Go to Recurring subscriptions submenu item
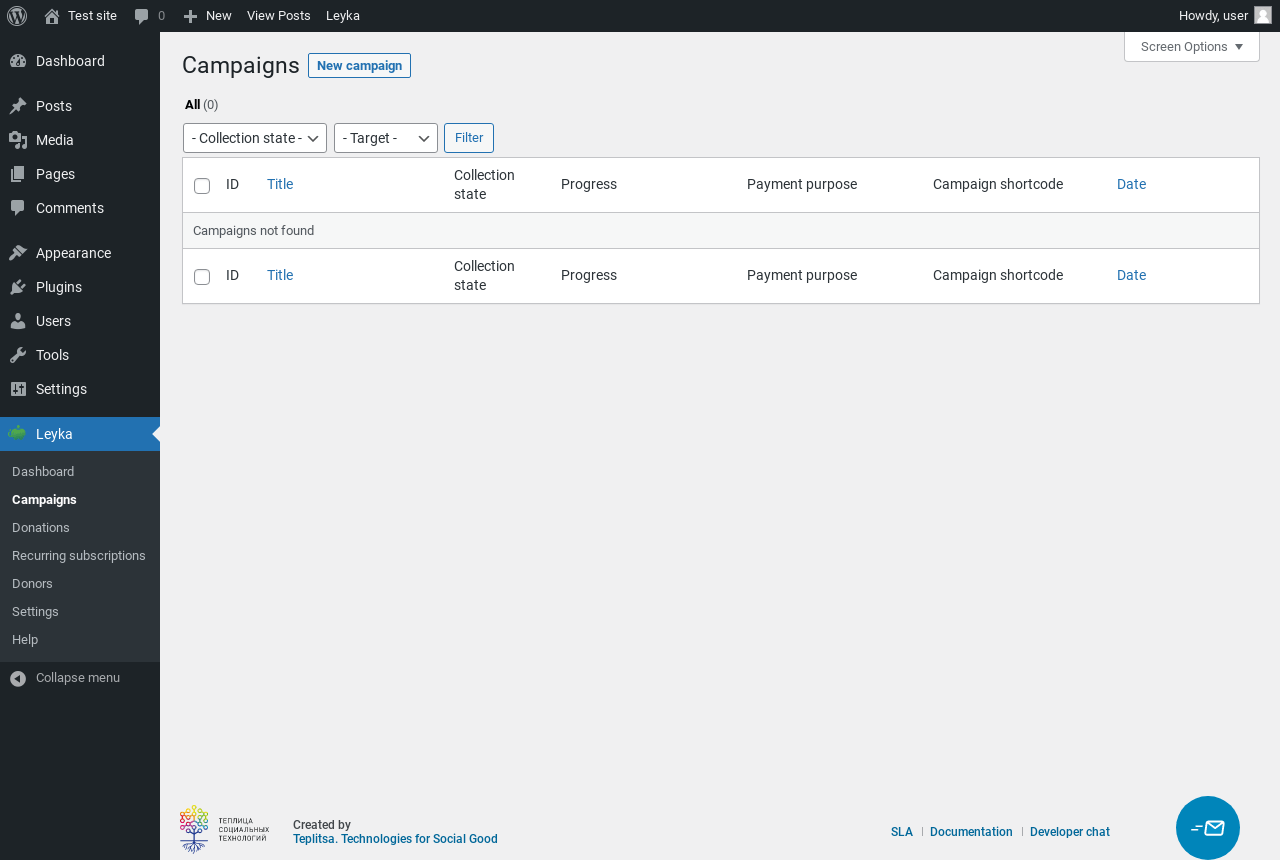 [x=79, y=555]
